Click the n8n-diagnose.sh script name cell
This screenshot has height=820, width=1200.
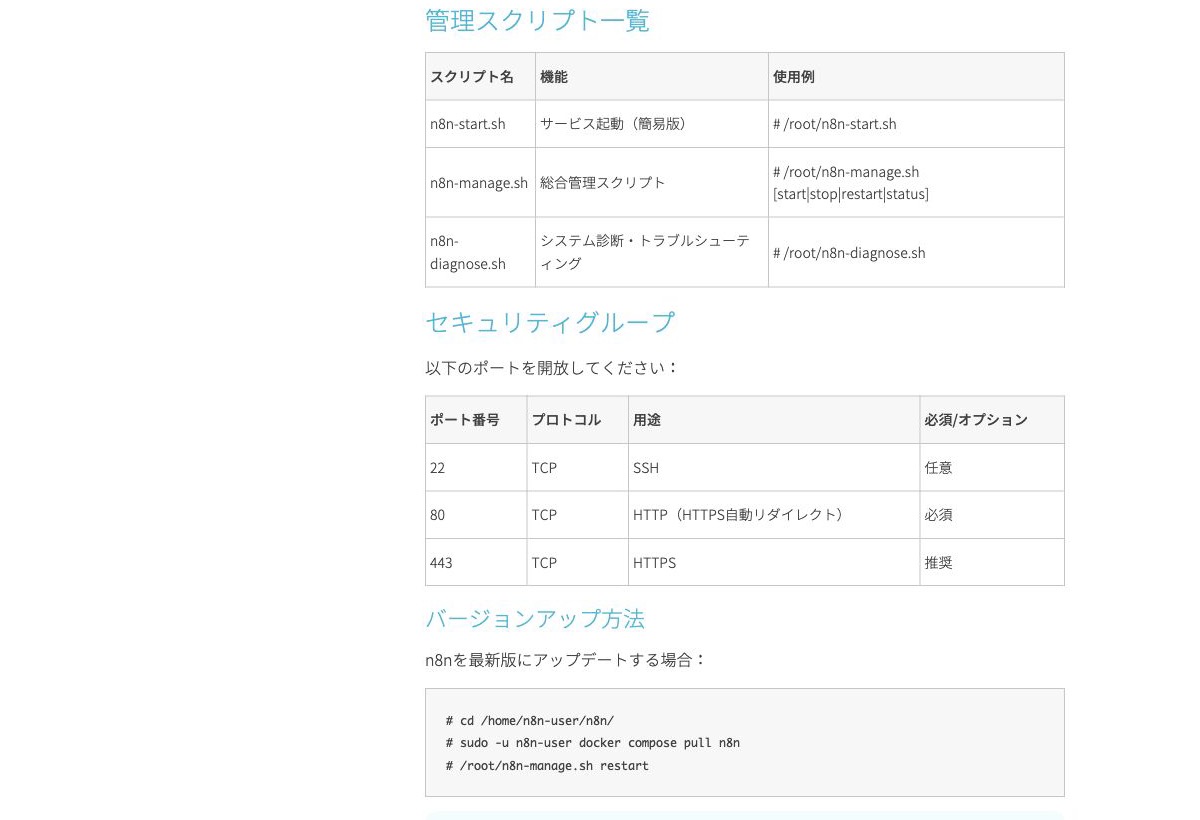[x=480, y=253]
